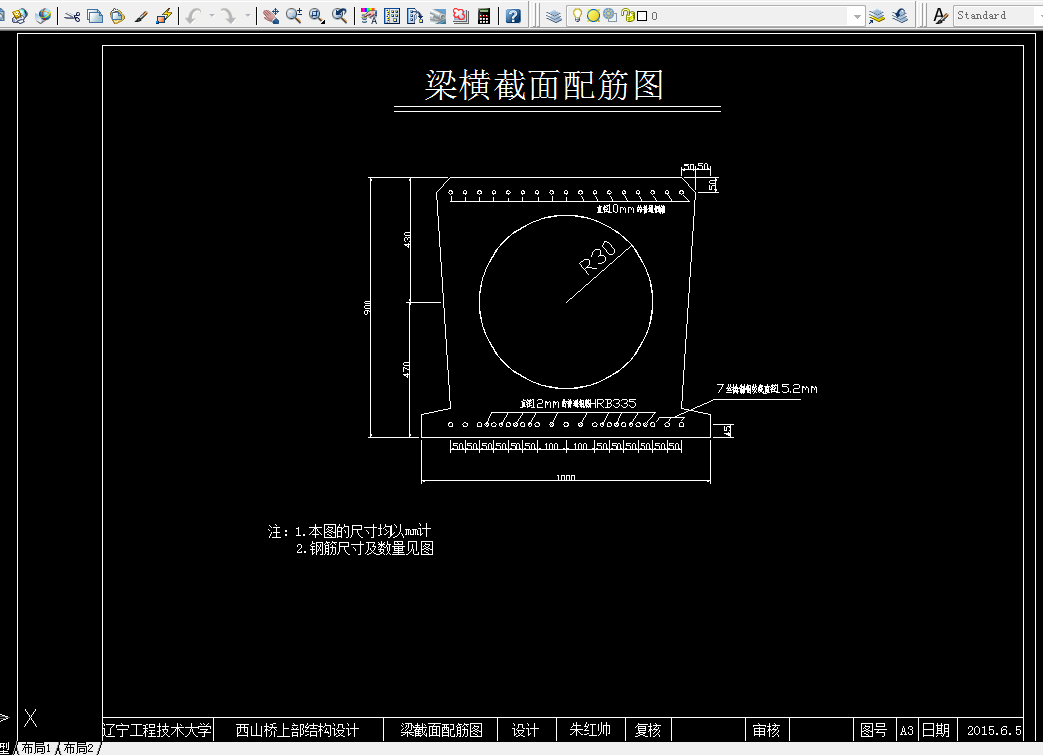Open the Sheet Set Manager icon
The height and width of the screenshot is (755, 1043).
(x=438, y=15)
